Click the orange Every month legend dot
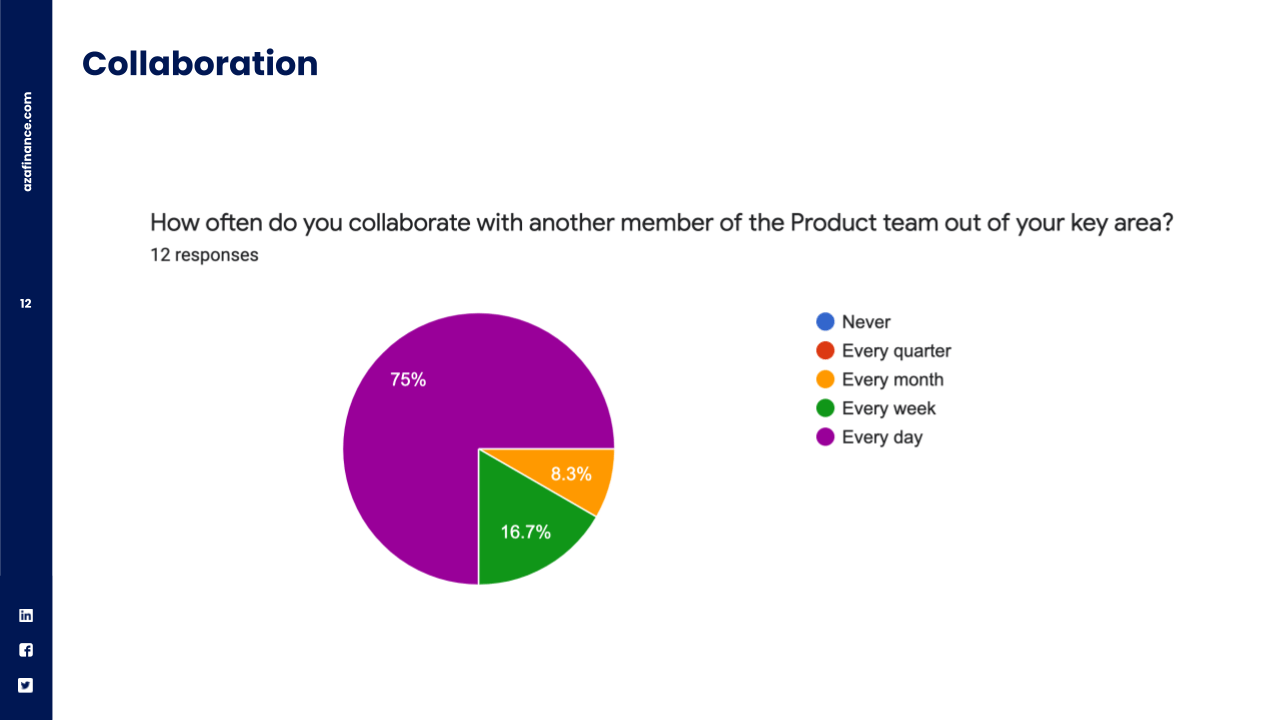 tap(826, 380)
